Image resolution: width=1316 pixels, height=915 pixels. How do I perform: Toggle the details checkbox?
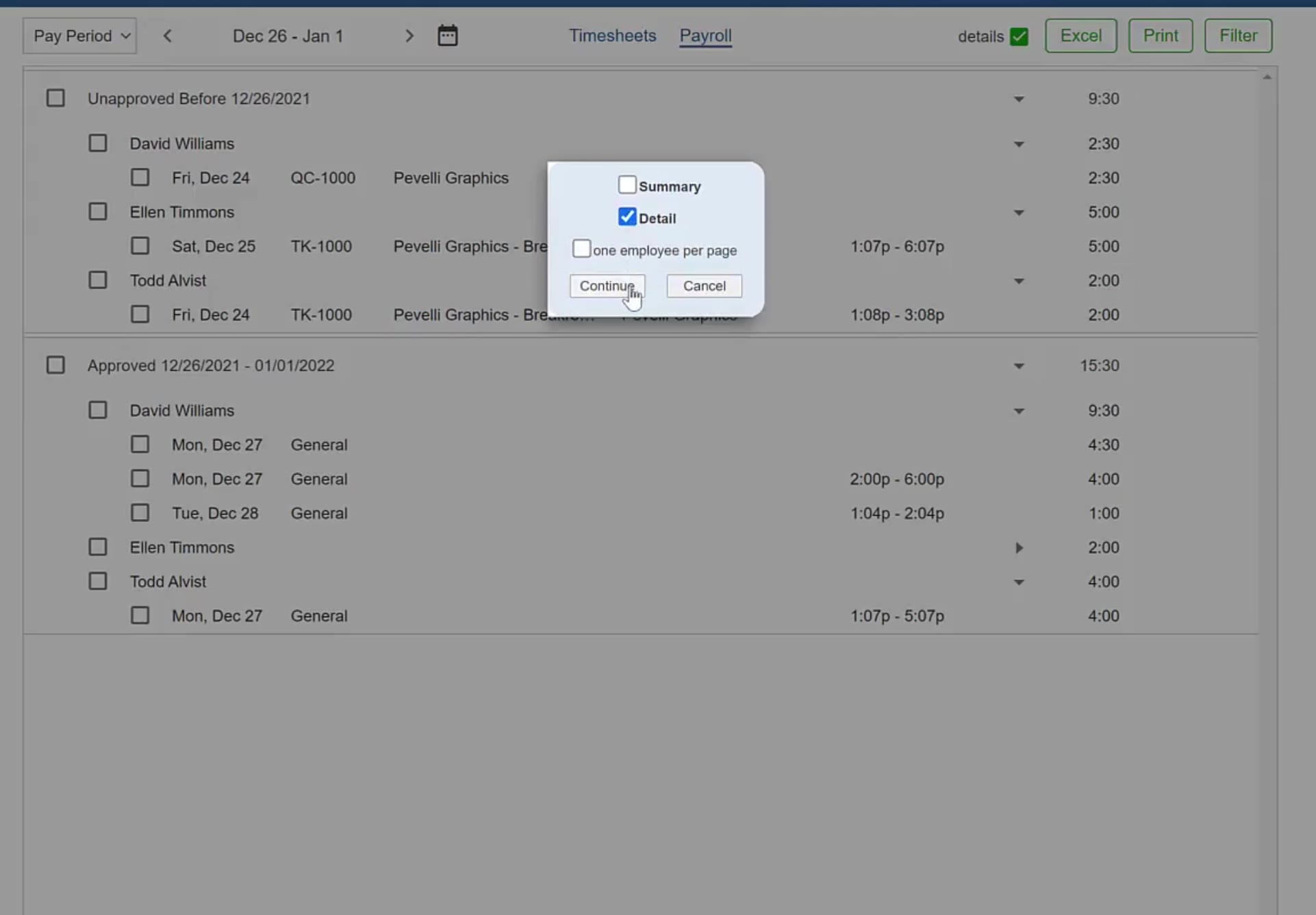pyautogui.click(x=1019, y=36)
